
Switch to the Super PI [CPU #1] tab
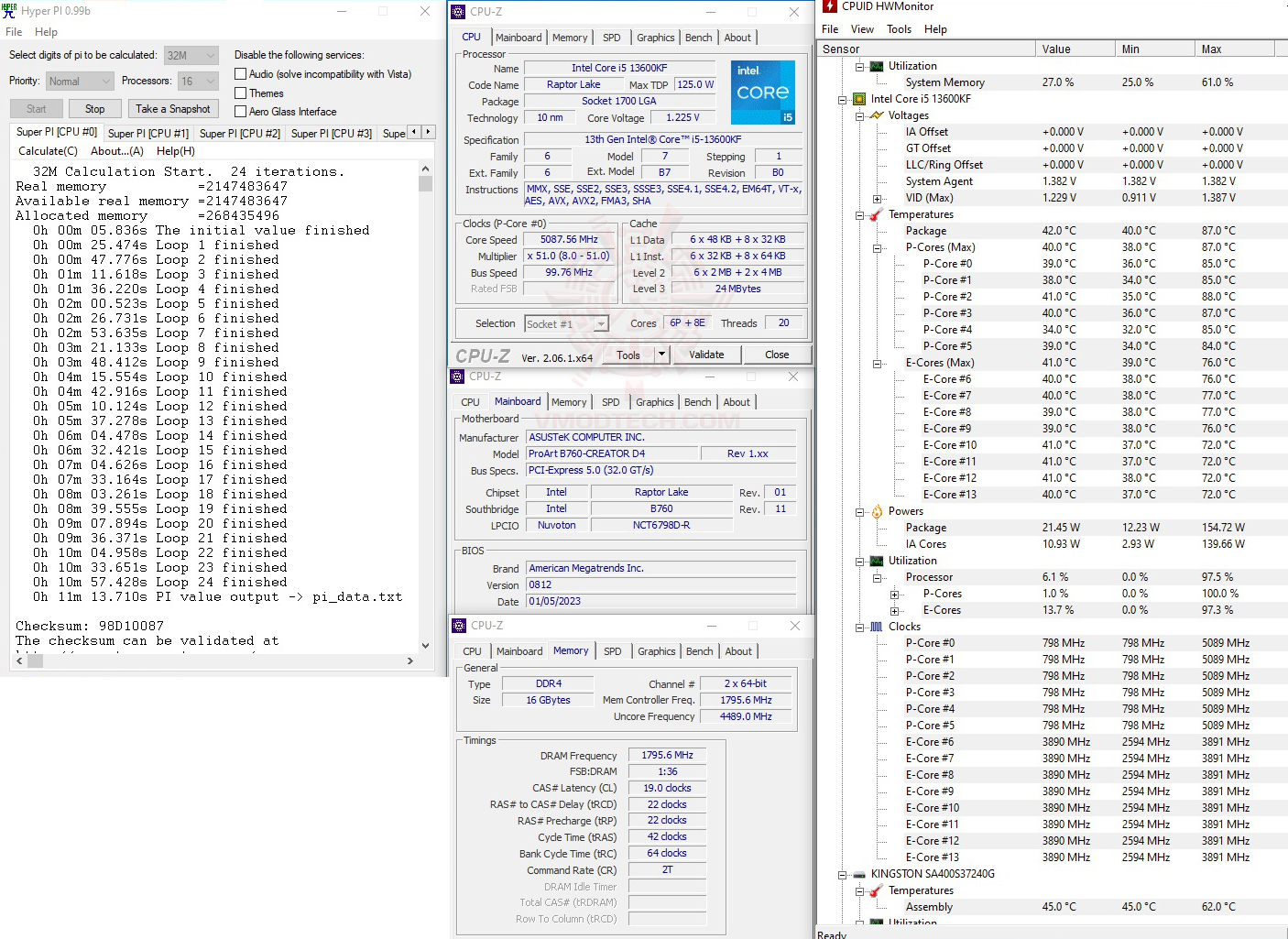coord(148,134)
